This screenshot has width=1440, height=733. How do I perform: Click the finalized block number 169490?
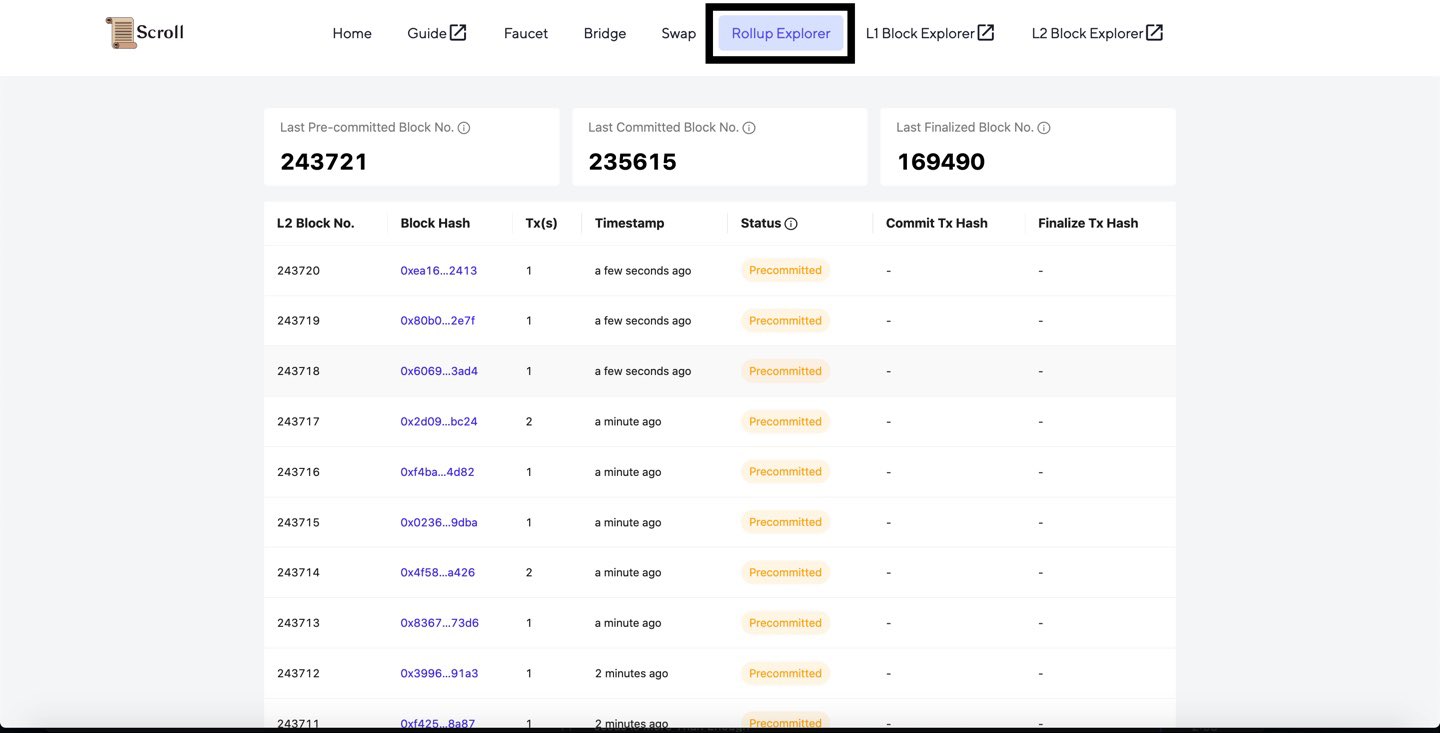[x=941, y=162]
